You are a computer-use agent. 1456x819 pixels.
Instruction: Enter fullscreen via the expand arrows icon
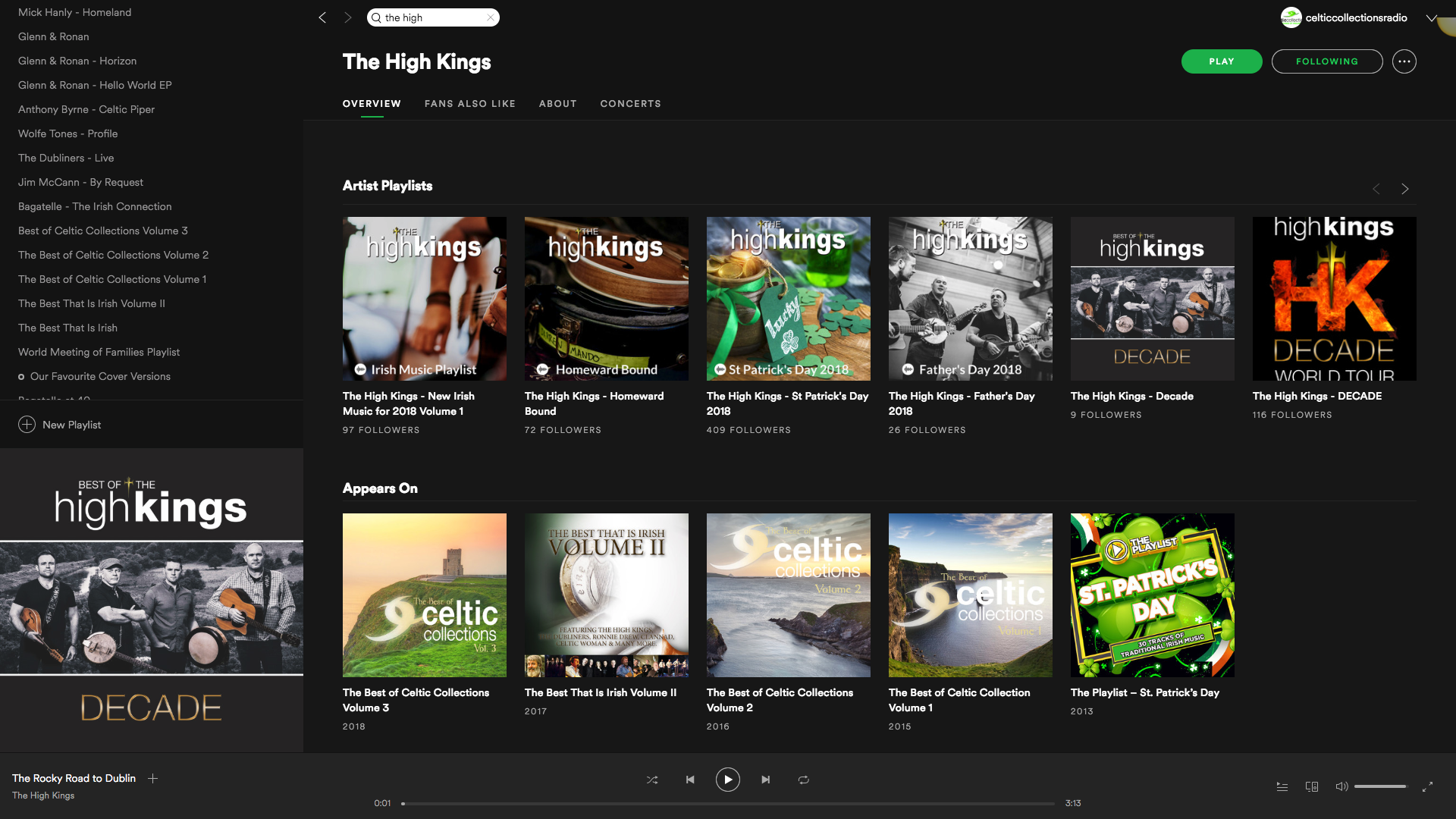click(1429, 786)
